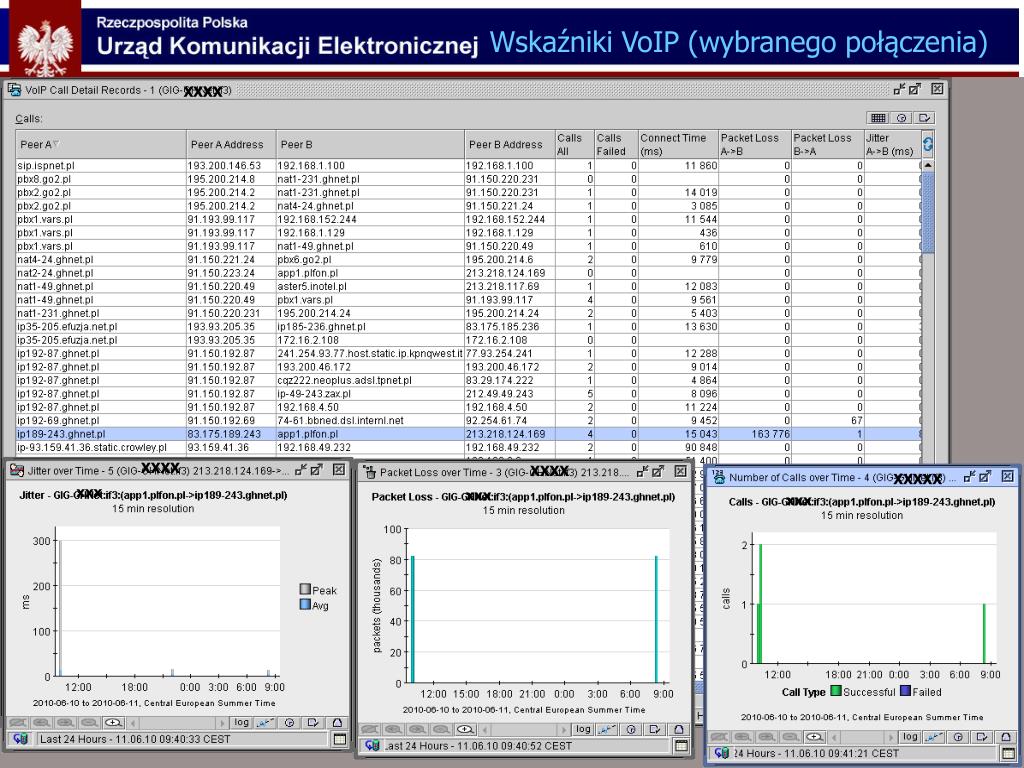The image size is (1024, 768).
Task: Click line chart style icon in Packet Loss toolbar
Action: point(606,729)
